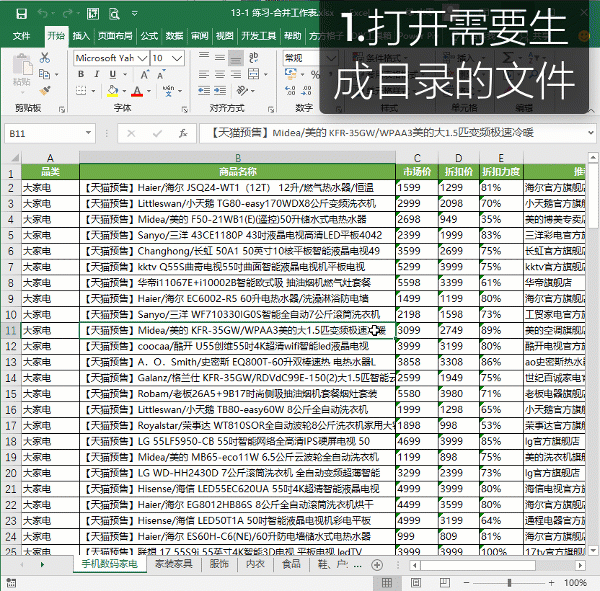
Task: Apply the yellow fill color bucket
Action: [112, 91]
